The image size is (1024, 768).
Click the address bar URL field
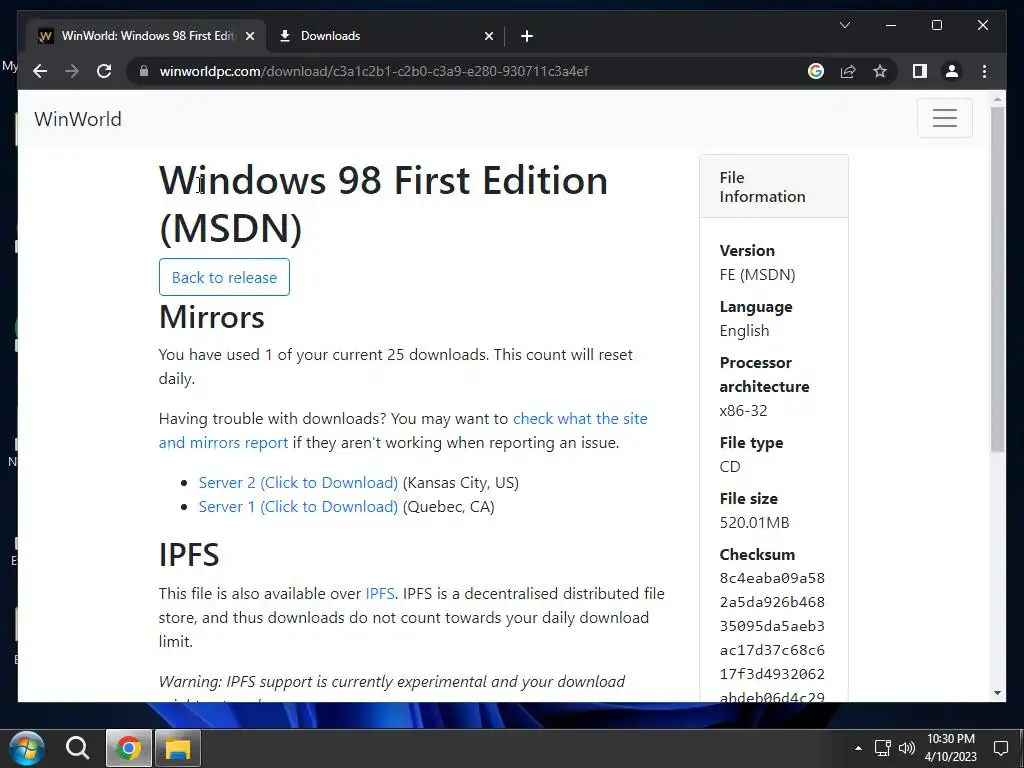(x=470, y=71)
